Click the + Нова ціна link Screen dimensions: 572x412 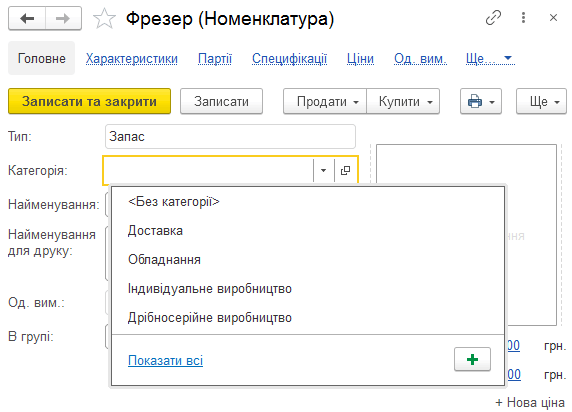coord(530,403)
